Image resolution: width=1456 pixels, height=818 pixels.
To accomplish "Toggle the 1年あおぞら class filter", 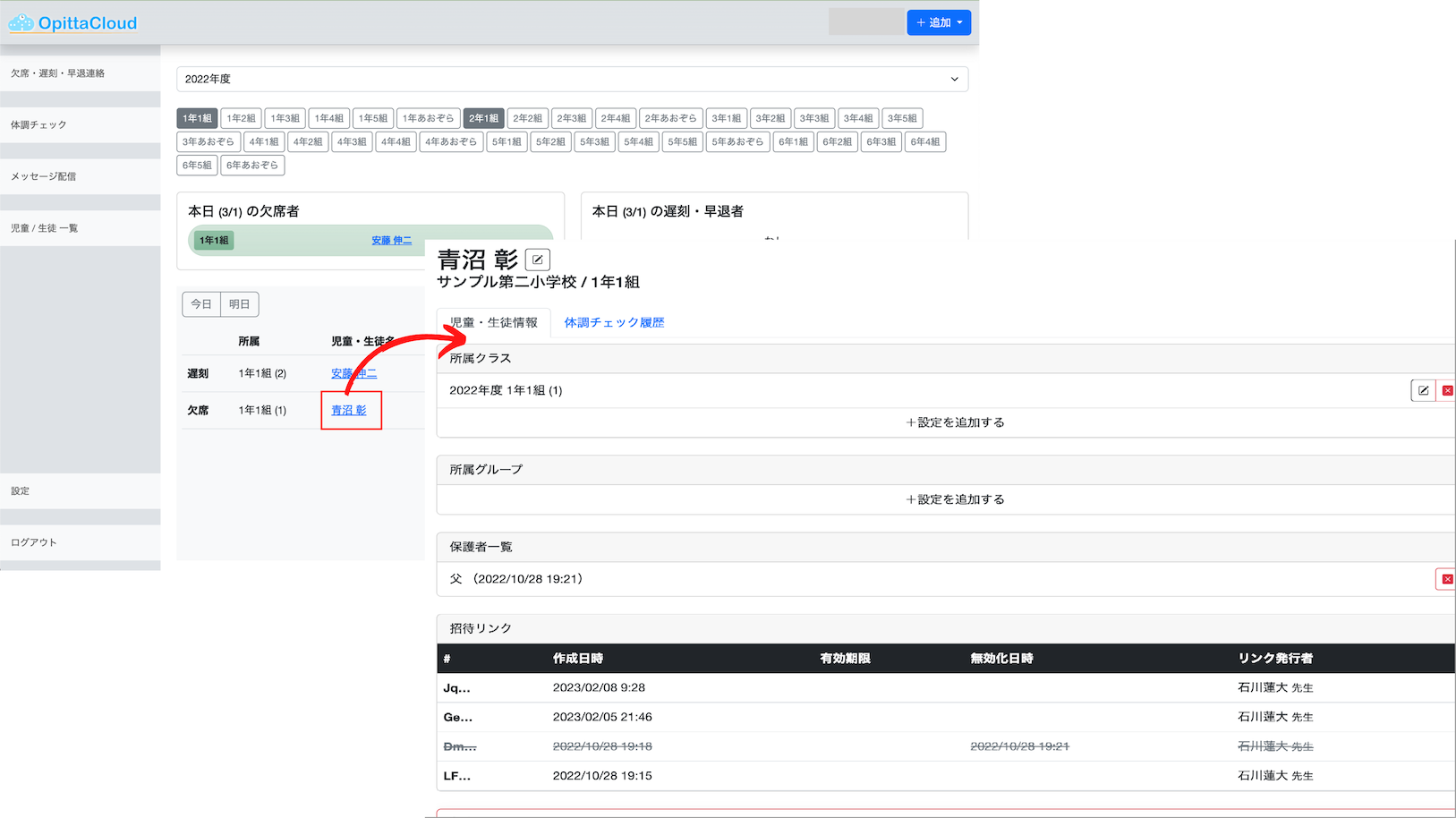I will click(x=428, y=118).
